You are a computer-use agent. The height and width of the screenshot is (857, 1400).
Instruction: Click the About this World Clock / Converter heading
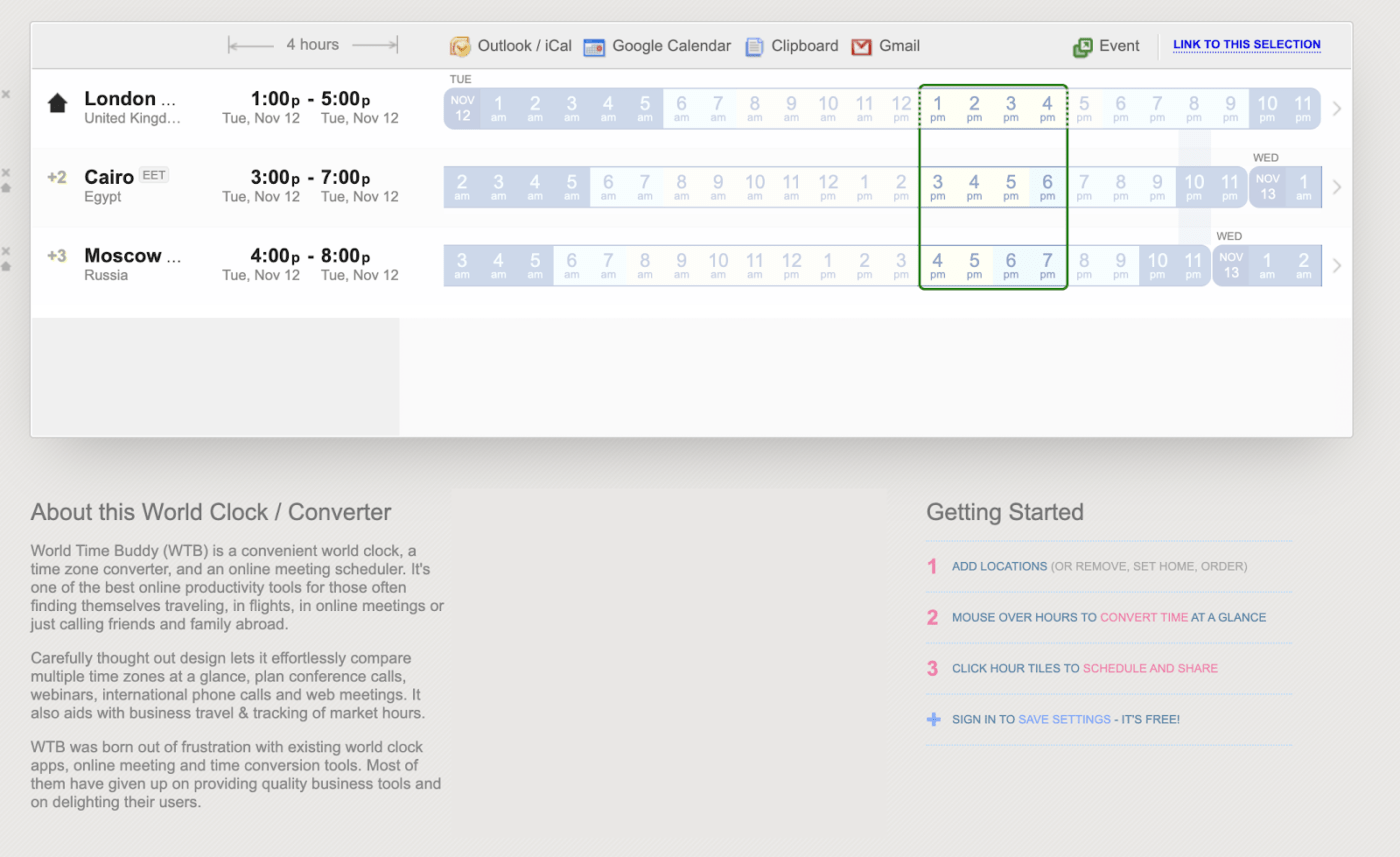point(211,512)
